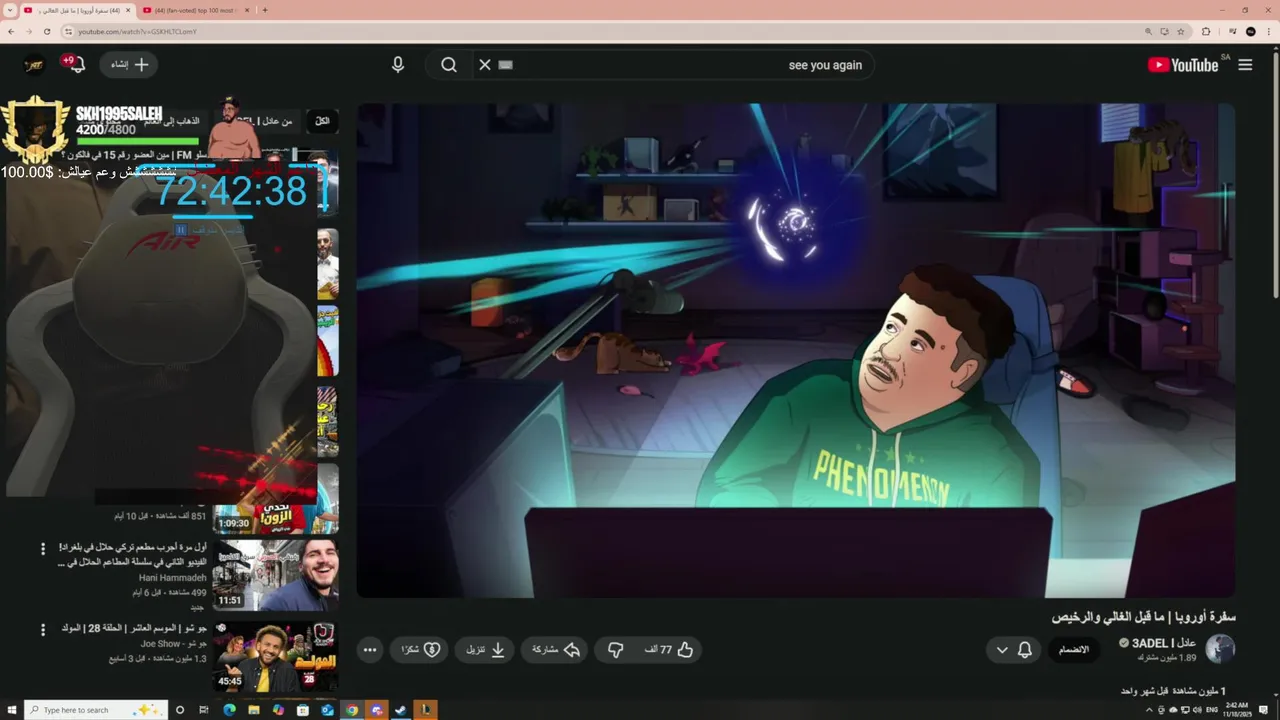View site information icon in address bar
This screenshot has height=720, width=1280.
point(68,31)
